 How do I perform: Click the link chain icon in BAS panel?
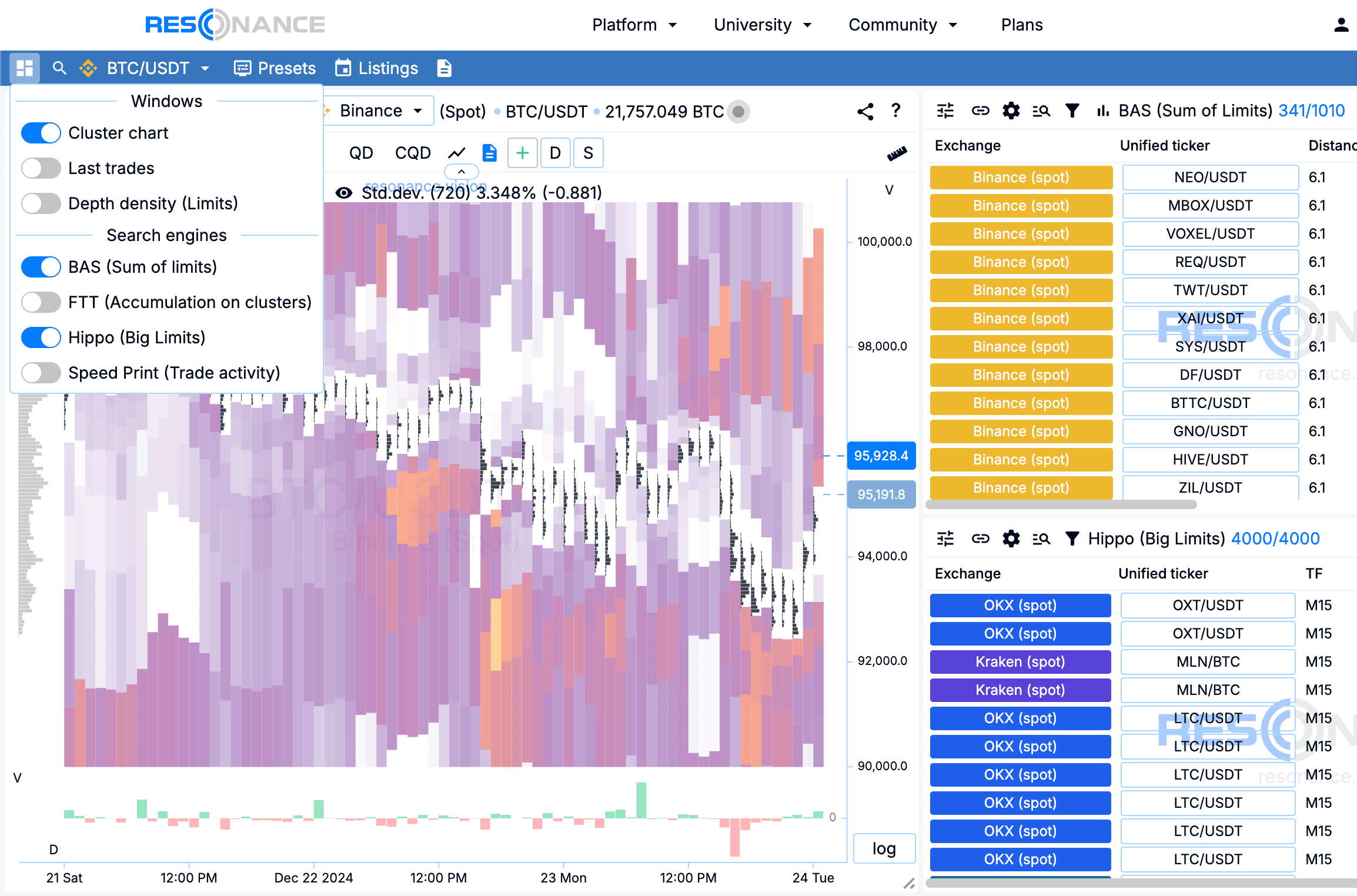click(980, 111)
